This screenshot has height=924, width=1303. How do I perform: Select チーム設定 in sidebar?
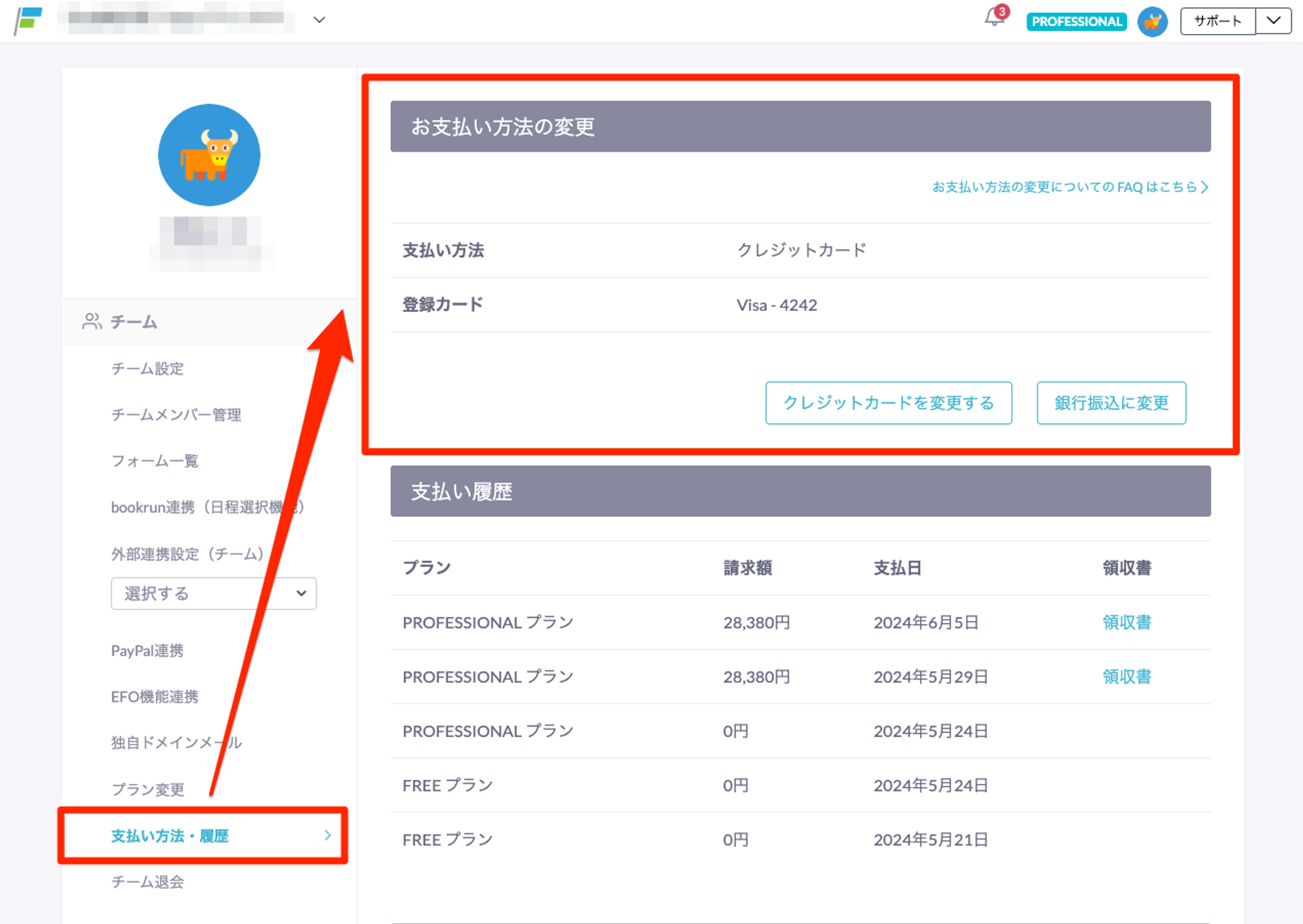[147, 369]
